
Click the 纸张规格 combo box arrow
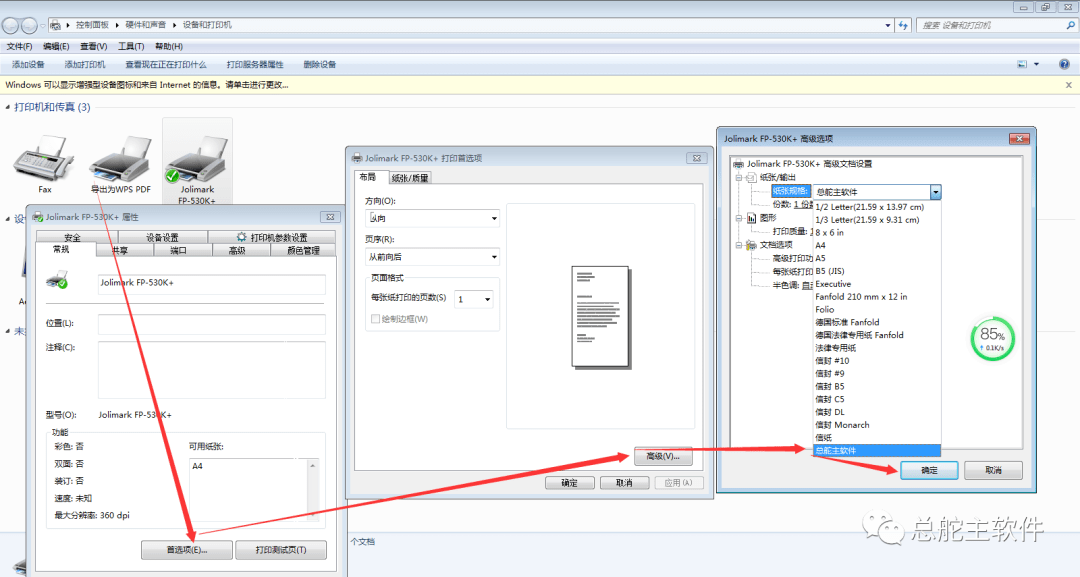935,192
